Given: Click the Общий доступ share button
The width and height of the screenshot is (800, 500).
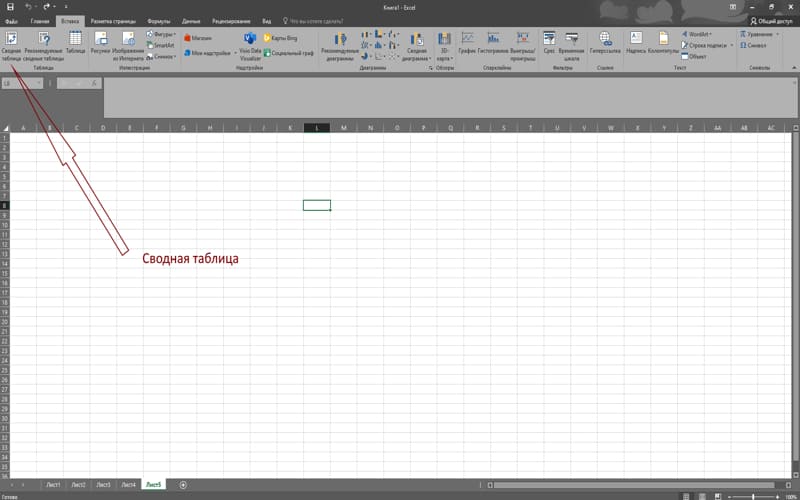Looking at the screenshot, I should tap(771, 21).
